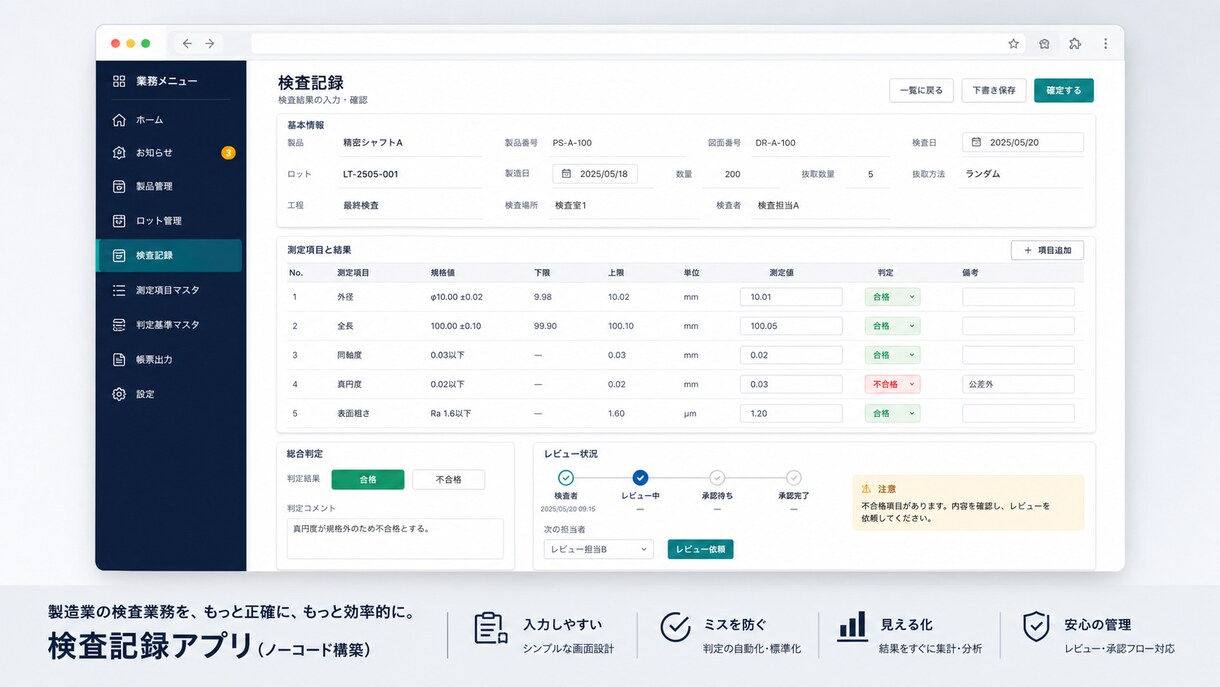The image size is (1220, 687).
Task: Click the お知らせ notification icon
Action: click(x=119, y=153)
